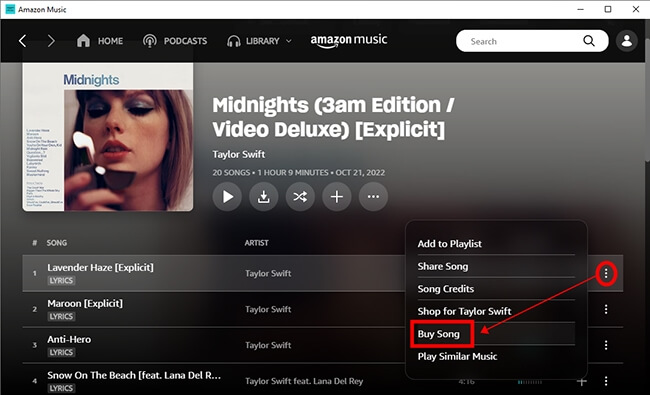Play the Midnights album
This screenshot has height=395, width=650.
coord(227,197)
